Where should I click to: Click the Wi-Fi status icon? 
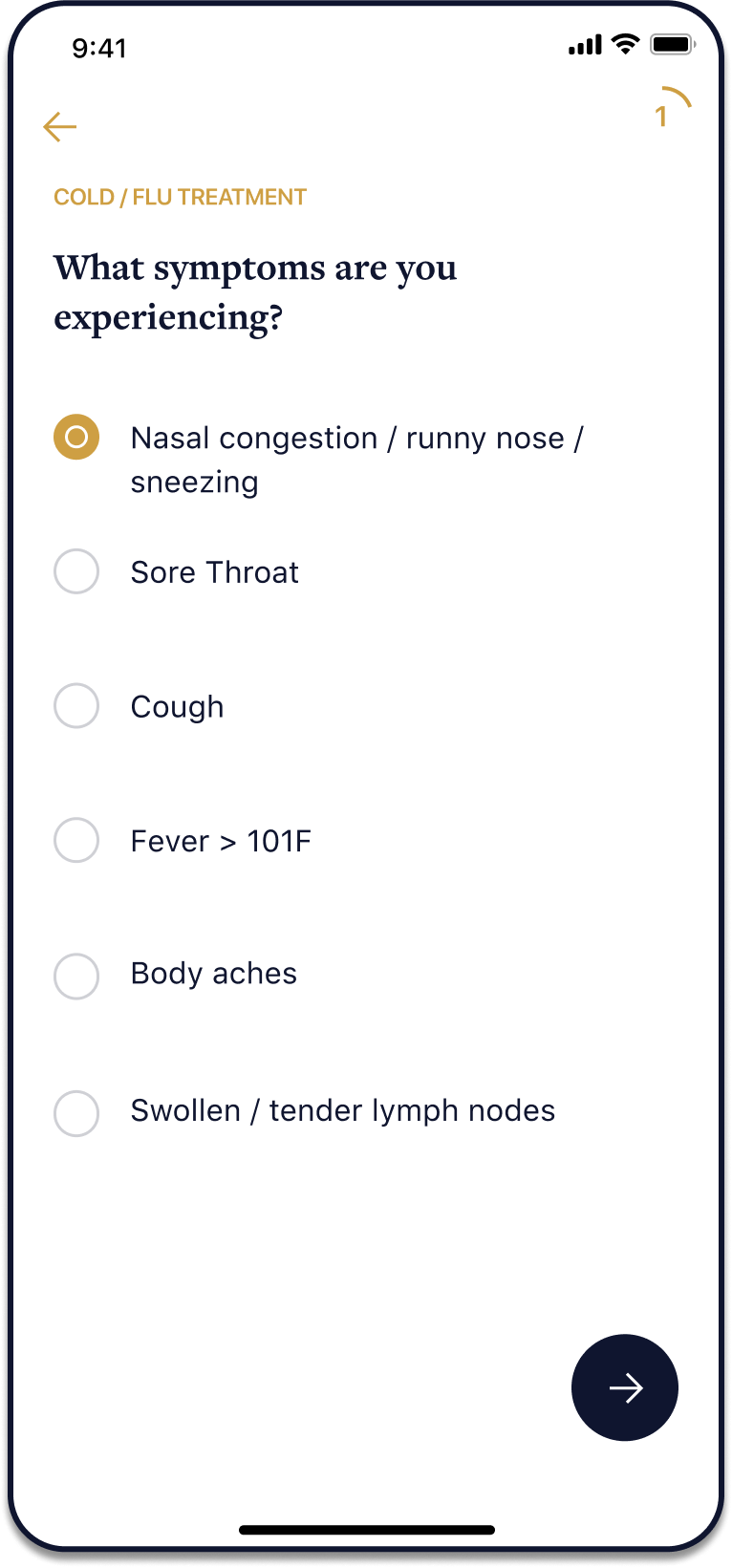pos(626,44)
